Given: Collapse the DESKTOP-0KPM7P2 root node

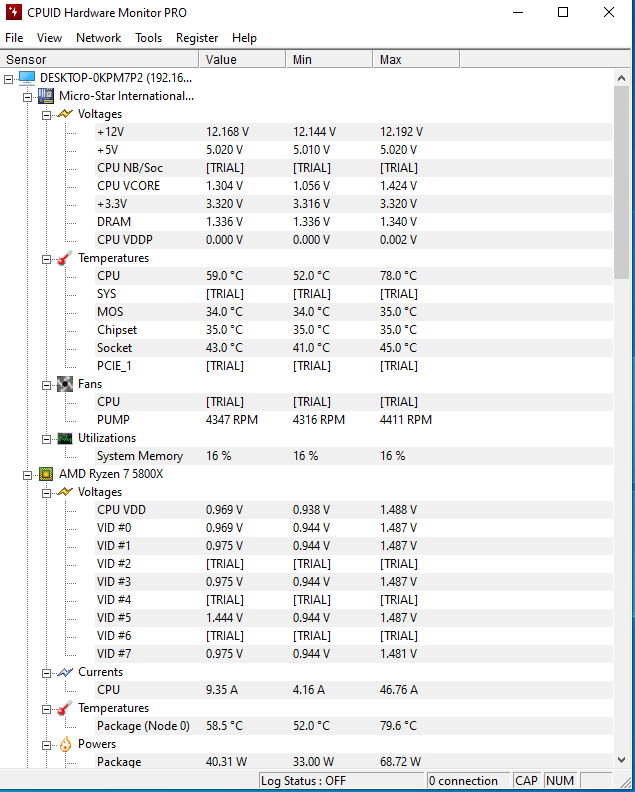Looking at the screenshot, I should click(x=8, y=79).
